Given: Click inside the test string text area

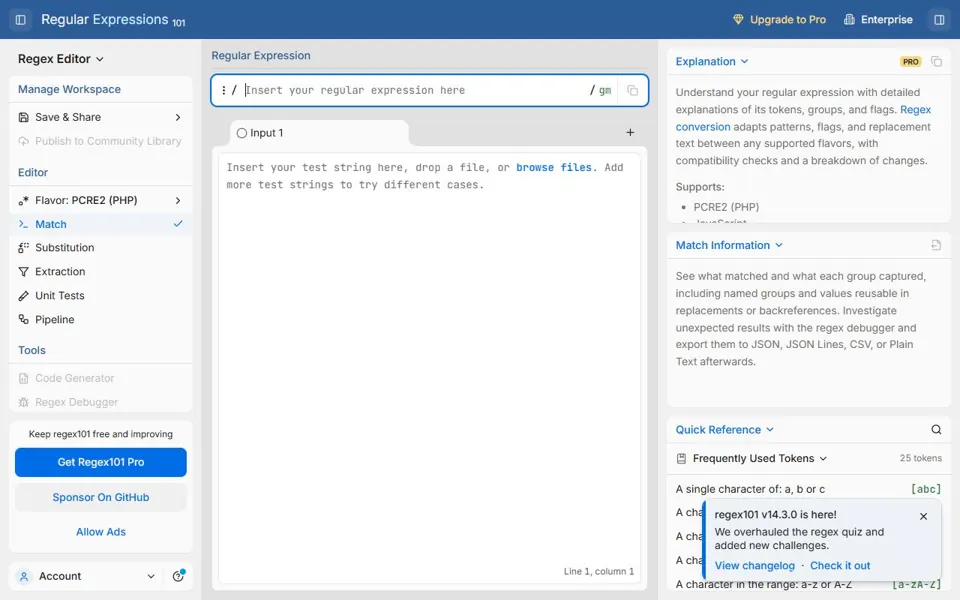Looking at the screenshot, I should 429,367.
